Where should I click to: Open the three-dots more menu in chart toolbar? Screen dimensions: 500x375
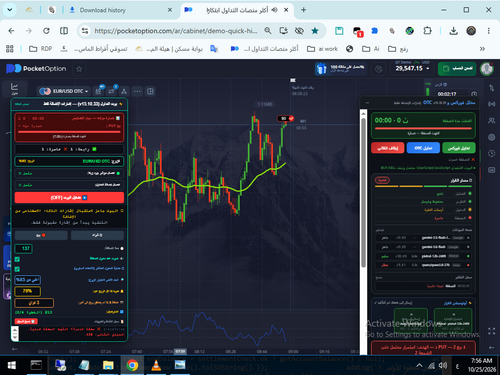(x=137, y=91)
